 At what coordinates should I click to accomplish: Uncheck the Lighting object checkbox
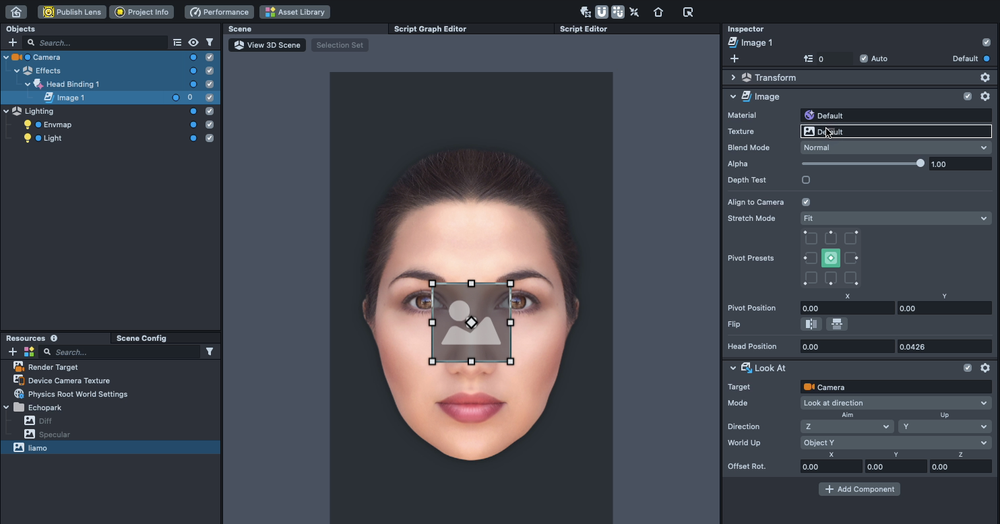(209, 111)
